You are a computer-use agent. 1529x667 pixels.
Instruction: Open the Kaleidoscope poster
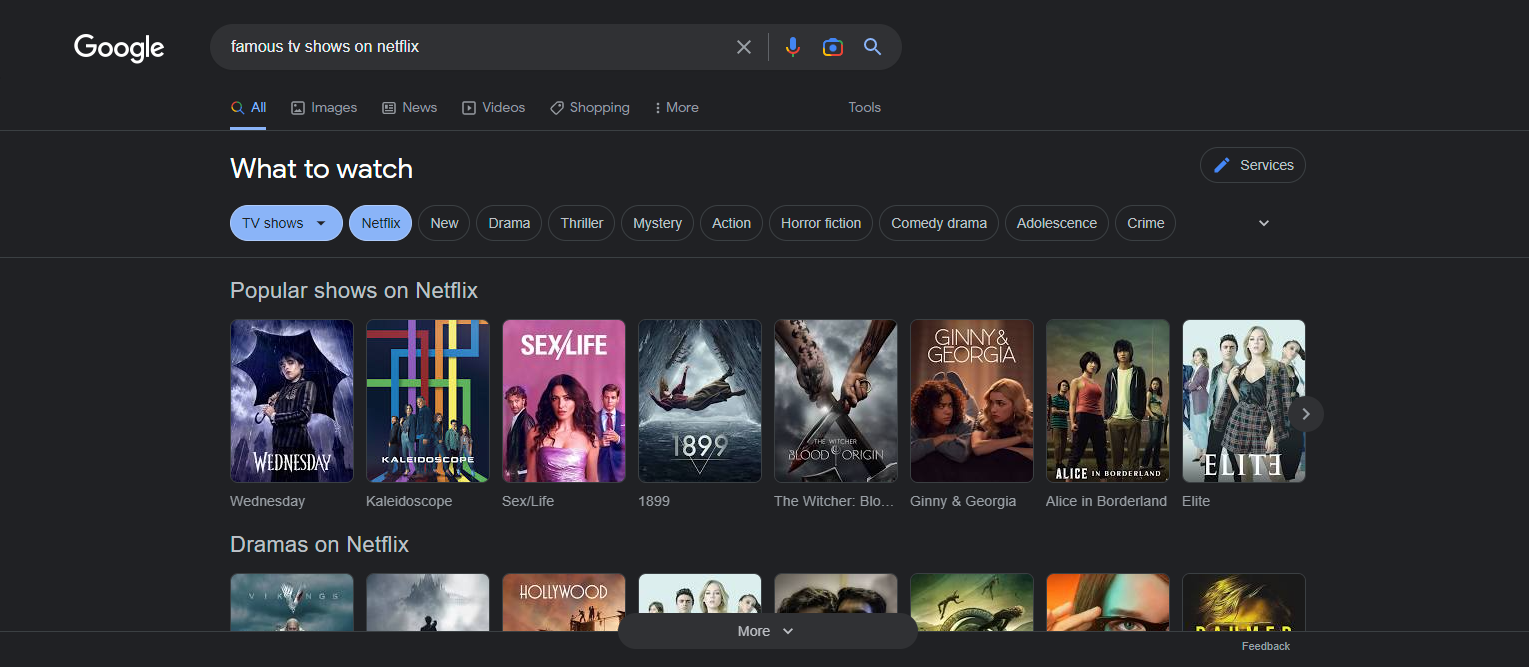(x=428, y=401)
